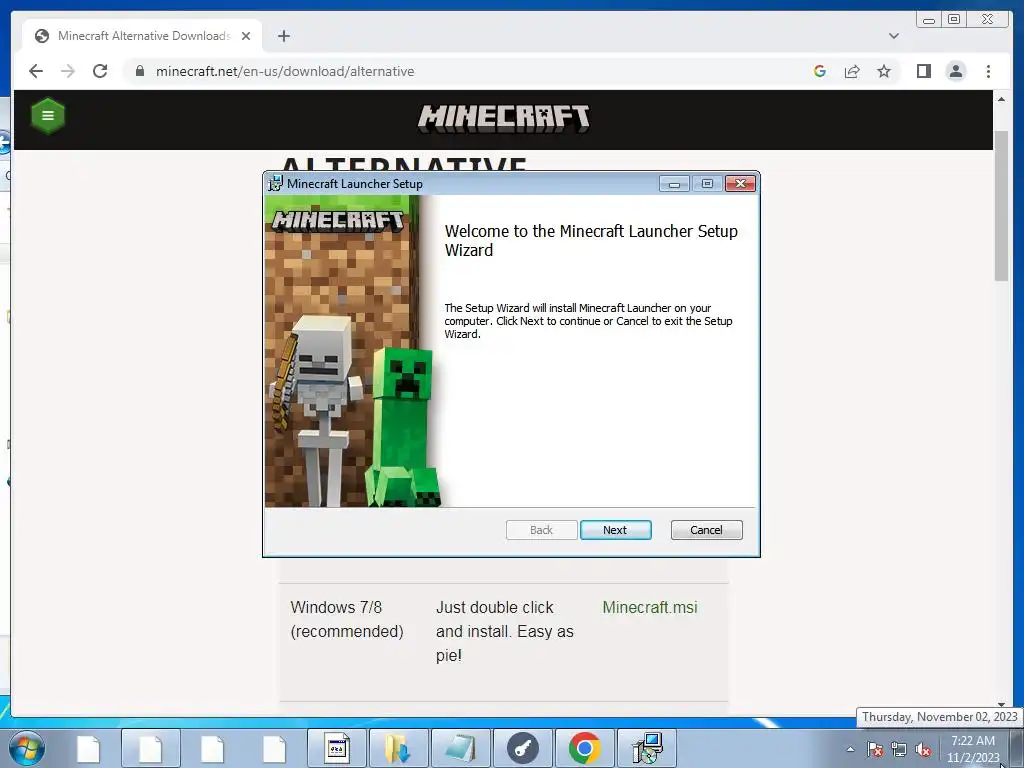This screenshot has height=768, width=1024.
Task: Open the Chrome profile avatar
Action: pyautogui.click(x=955, y=71)
